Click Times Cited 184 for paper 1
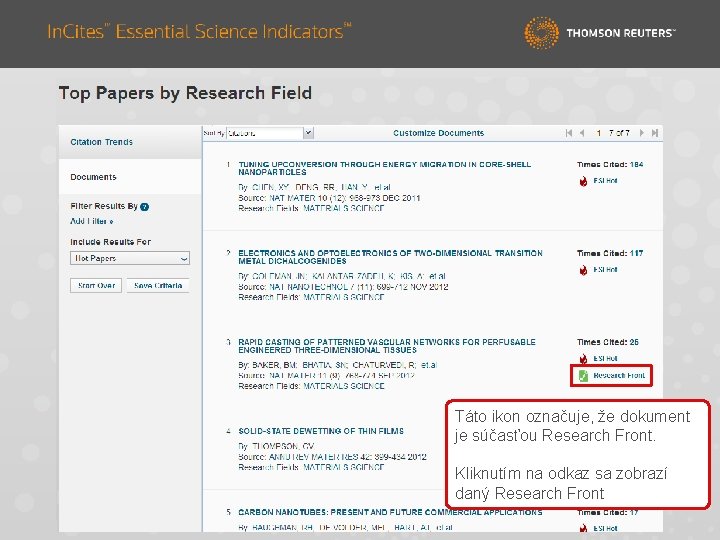Viewport: 720px width, 540px height. [x=610, y=164]
